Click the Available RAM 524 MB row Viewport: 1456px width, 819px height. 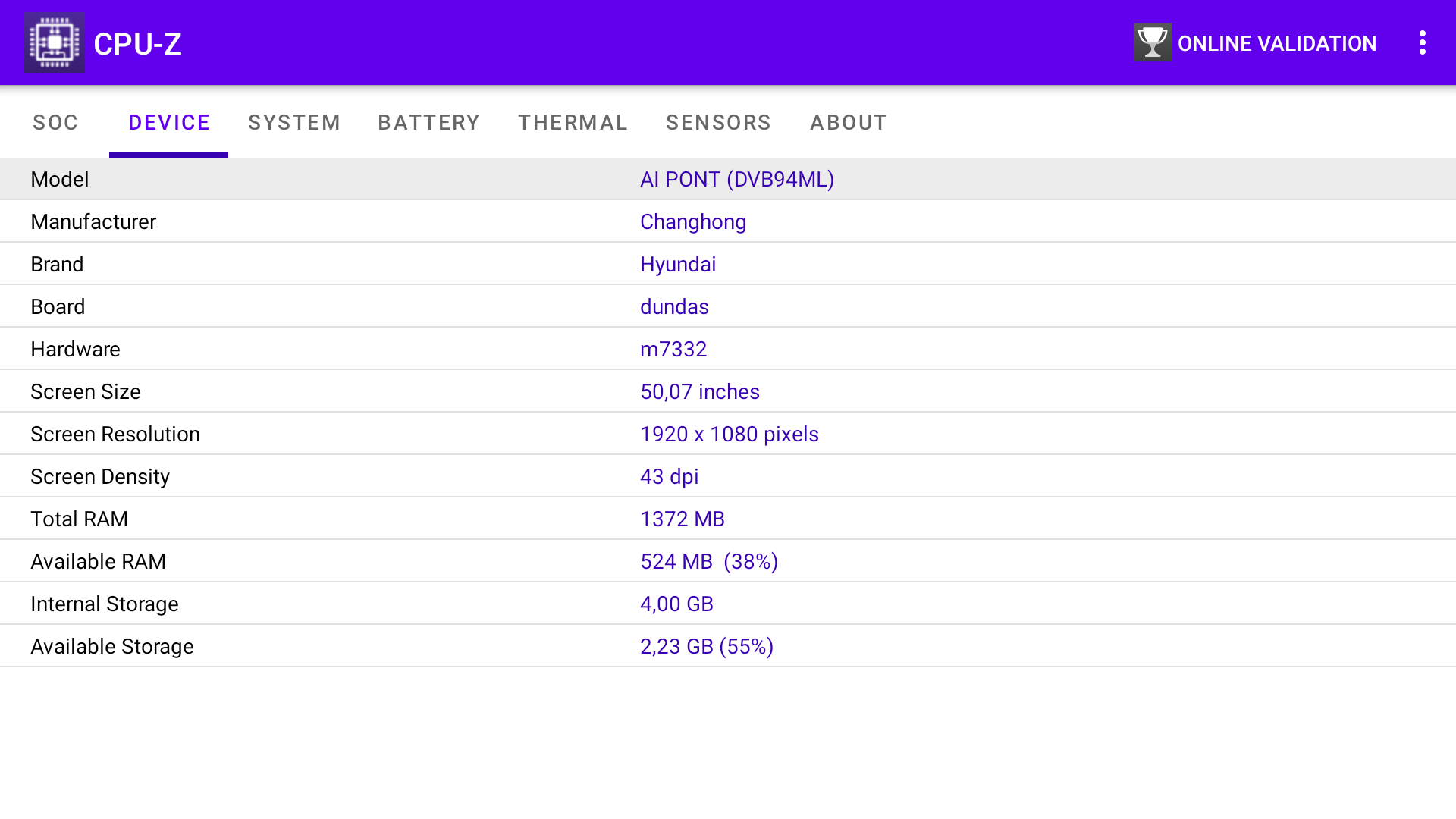point(708,562)
